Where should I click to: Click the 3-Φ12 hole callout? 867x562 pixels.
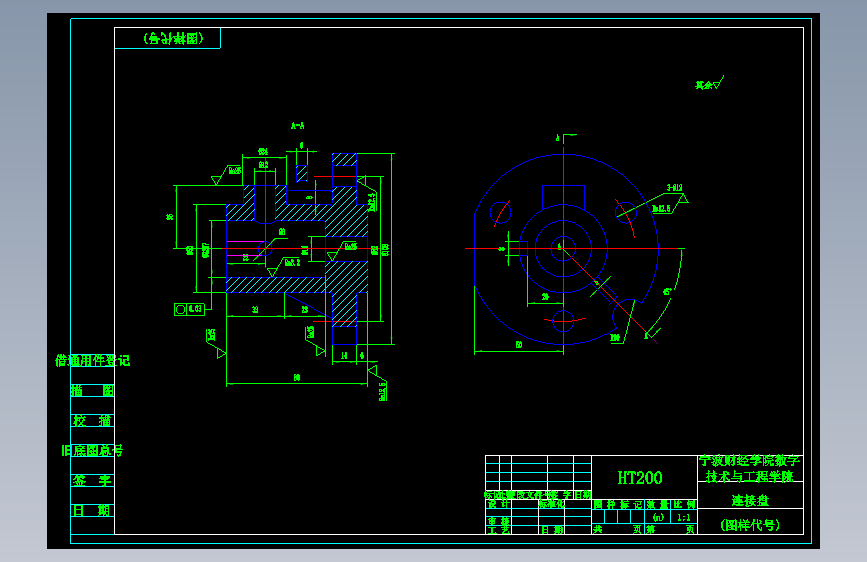(675, 188)
